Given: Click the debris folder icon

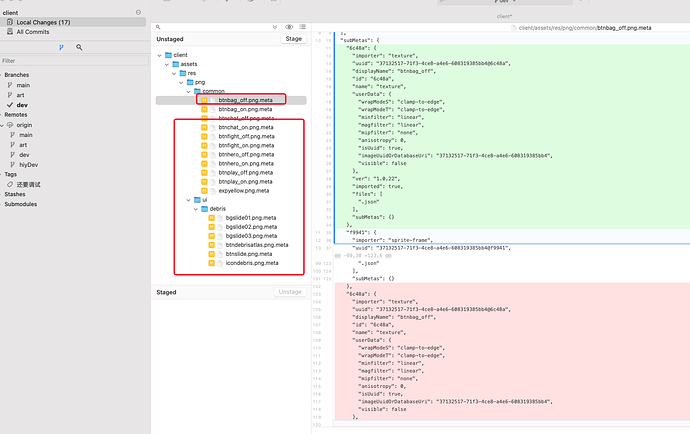Looking at the screenshot, I should pyautogui.click(x=205, y=209).
